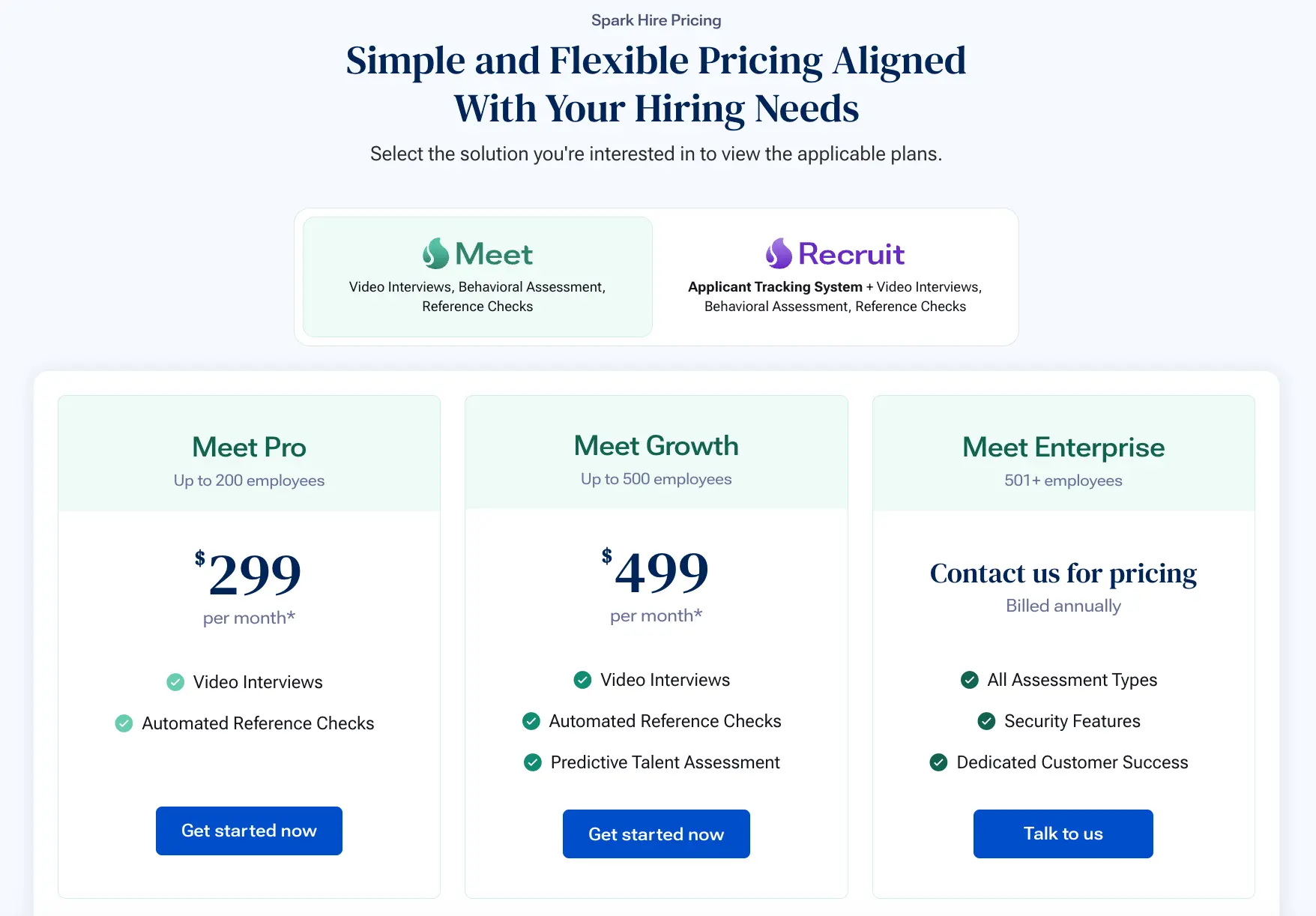Toggle Video Interviews check in Meet Growth plan
The height and width of the screenshot is (916, 1316).
(582, 680)
